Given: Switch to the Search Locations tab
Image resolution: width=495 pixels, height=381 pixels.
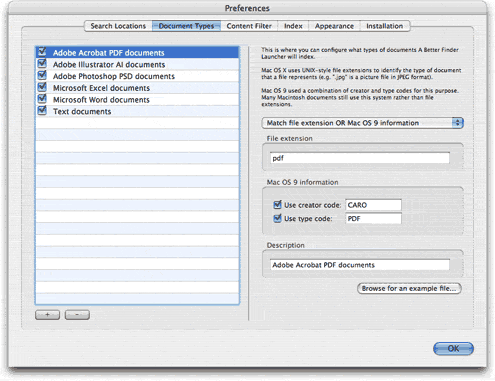Looking at the screenshot, I should point(118,26).
